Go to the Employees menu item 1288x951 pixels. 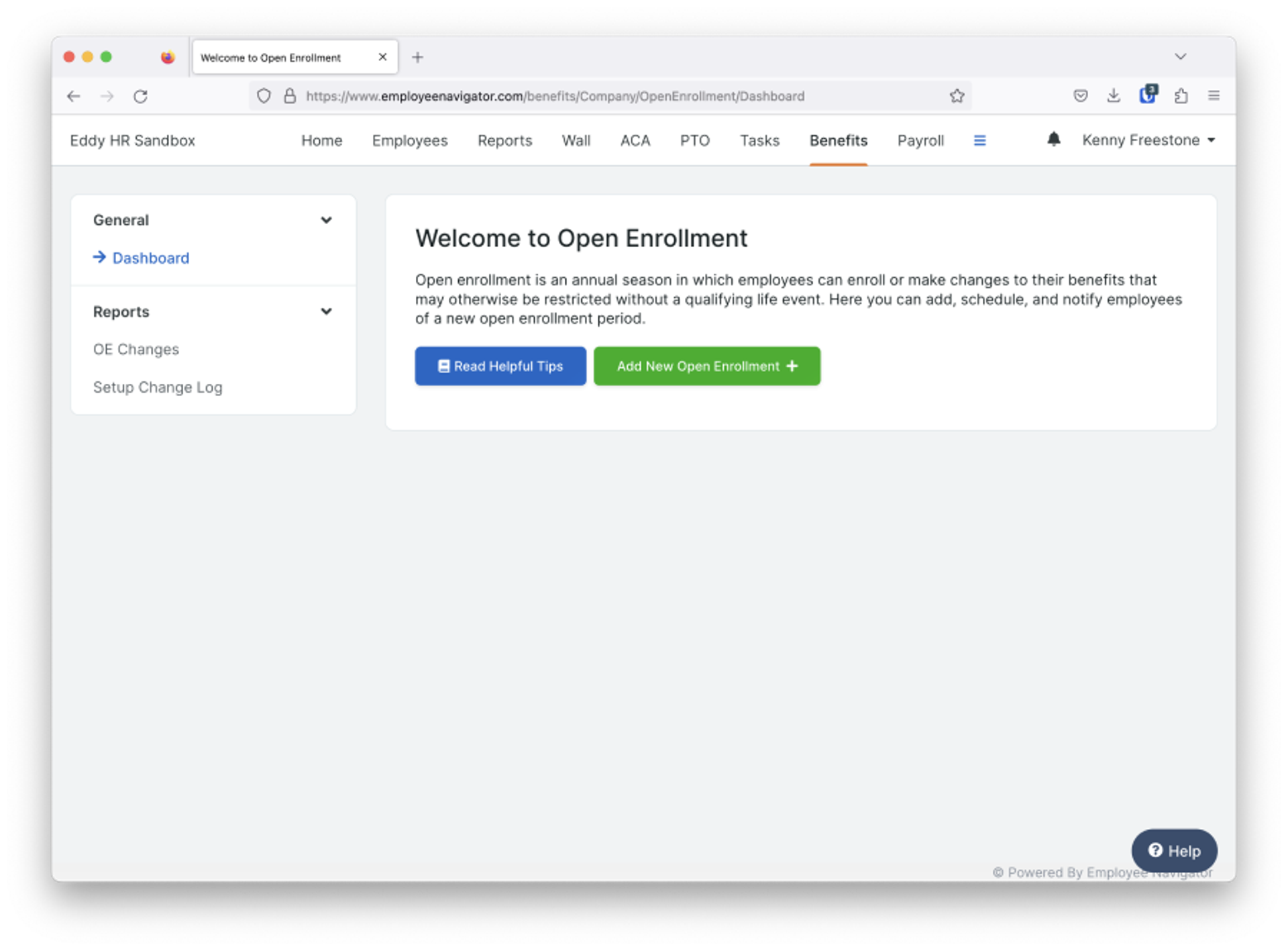click(409, 141)
